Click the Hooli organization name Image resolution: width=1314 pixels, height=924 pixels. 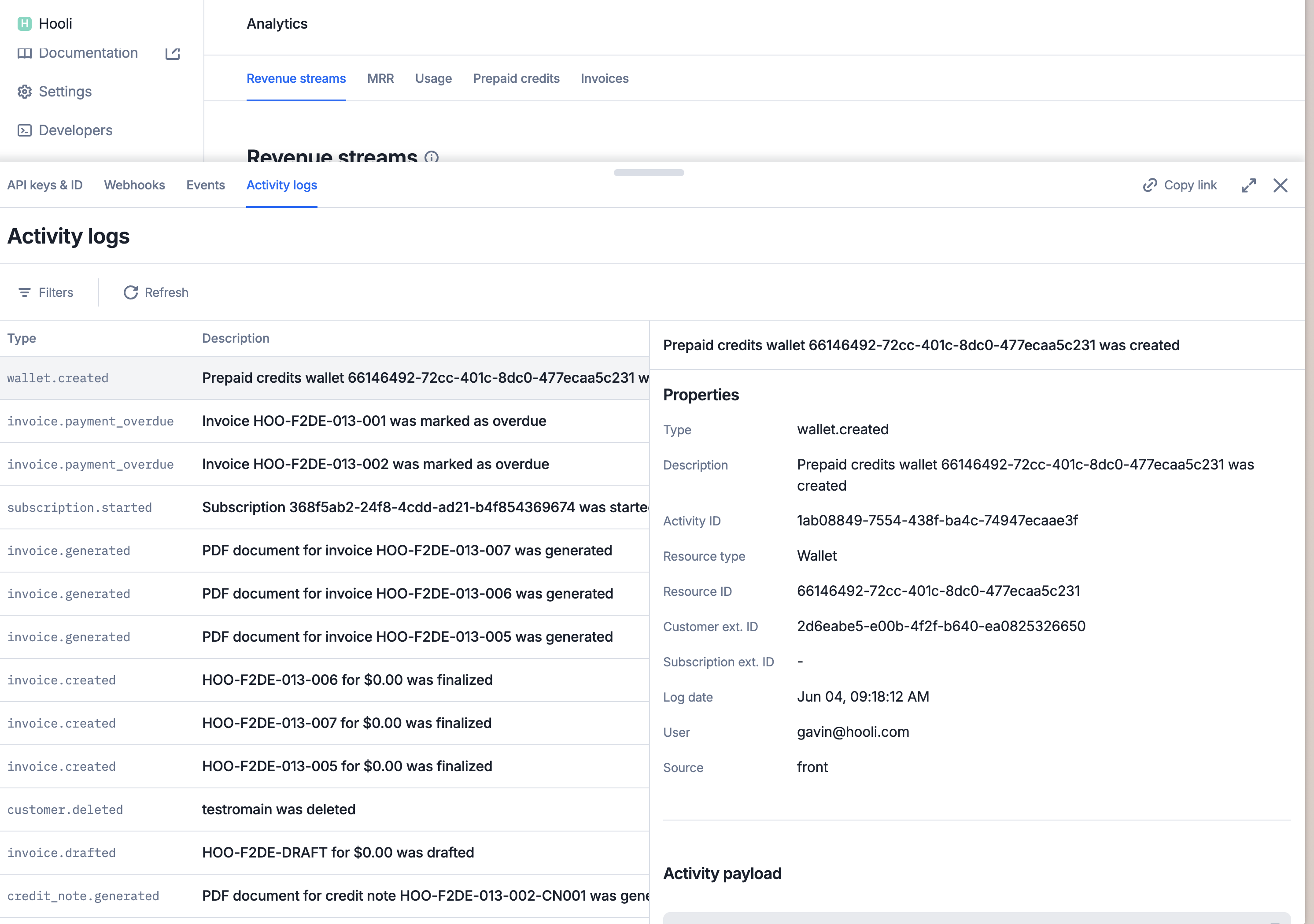[x=55, y=23]
